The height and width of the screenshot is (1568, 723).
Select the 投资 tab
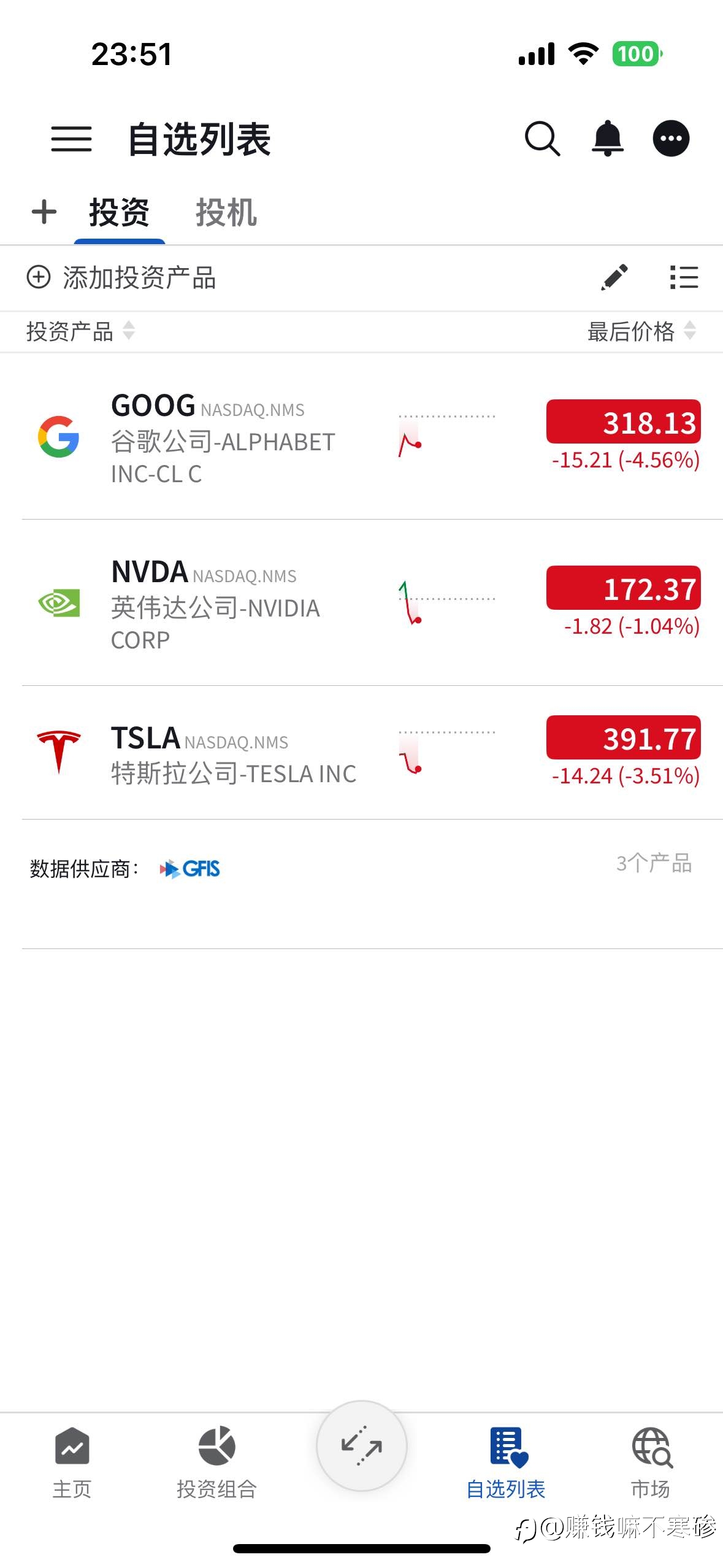click(x=119, y=212)
